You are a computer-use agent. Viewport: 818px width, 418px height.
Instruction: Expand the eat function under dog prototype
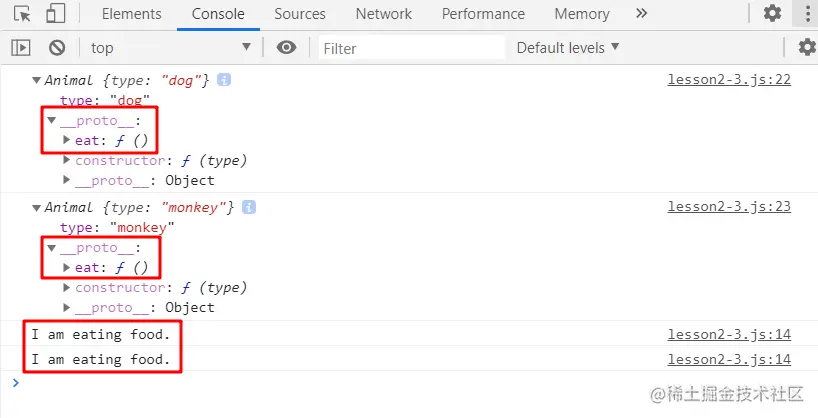coord(67,141)
